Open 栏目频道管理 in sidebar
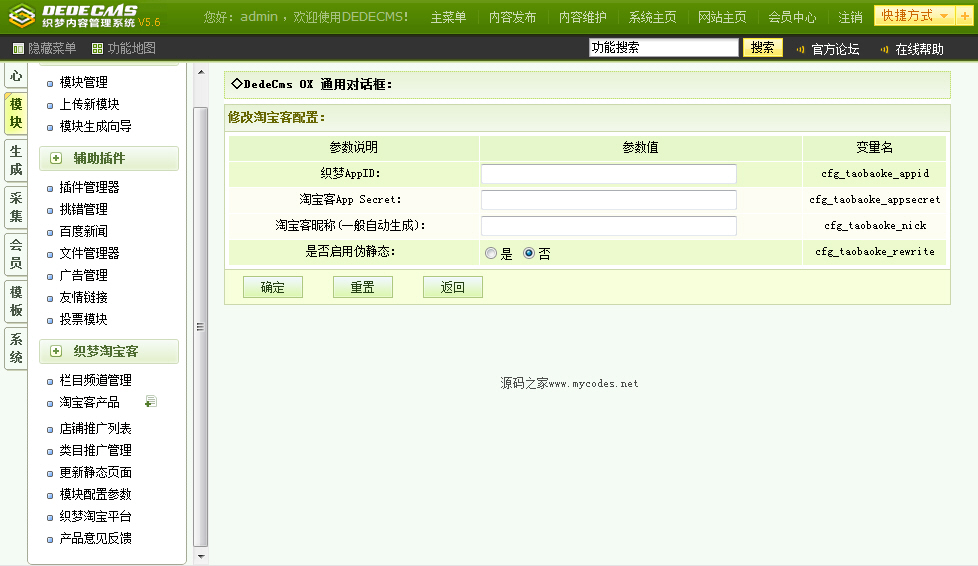 click(95, 380)
